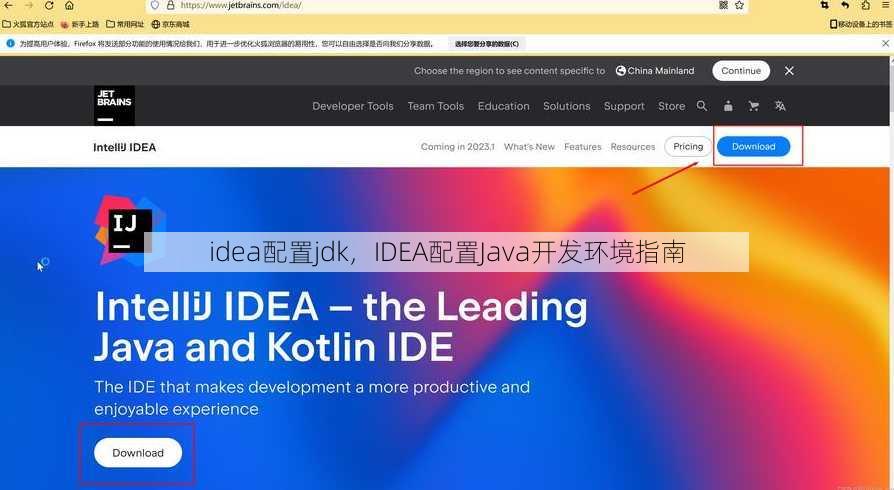The image size is (894, 490).
Task: Reload the page with the refresh icon
Action: pyautogui.click(x=49, y=5)
